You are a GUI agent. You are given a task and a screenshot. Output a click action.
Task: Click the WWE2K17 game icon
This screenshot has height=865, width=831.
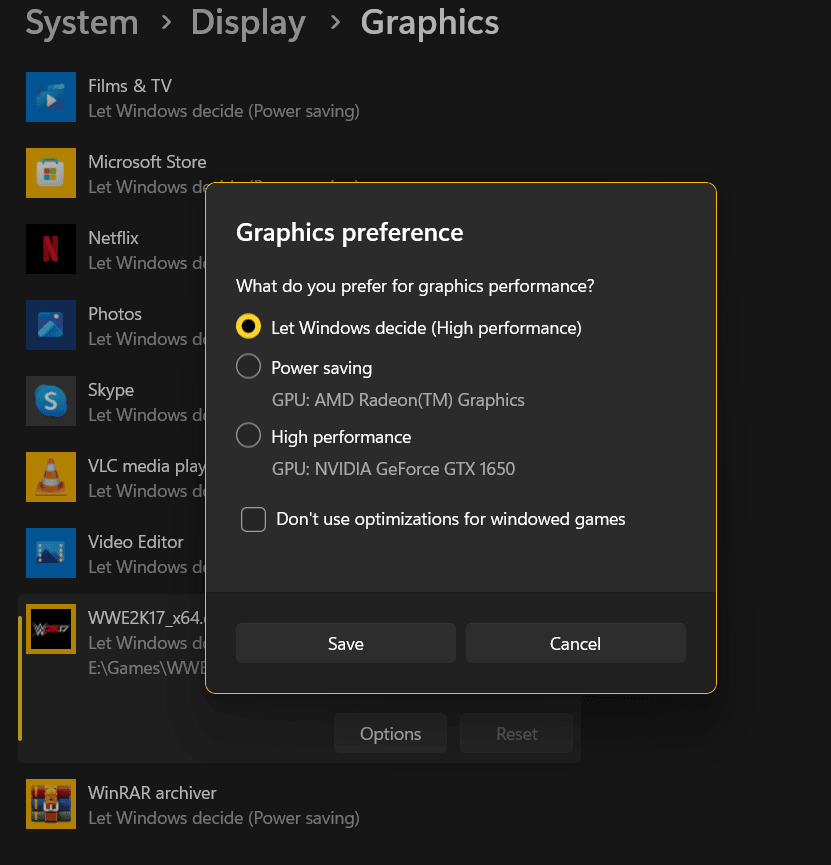coord(51,629)
